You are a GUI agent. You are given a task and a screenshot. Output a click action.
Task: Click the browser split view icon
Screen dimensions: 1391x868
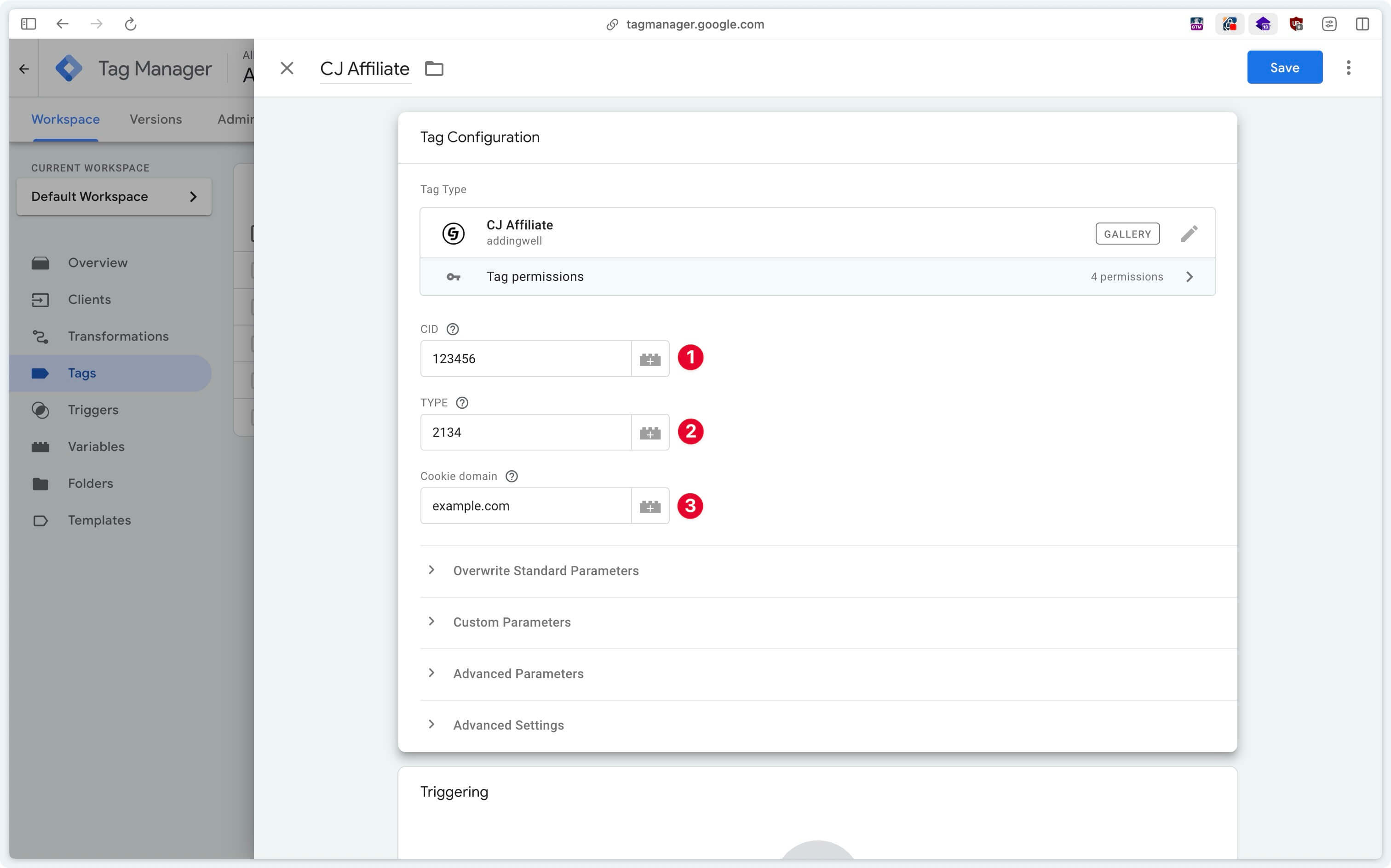(x=1362, y=23)
